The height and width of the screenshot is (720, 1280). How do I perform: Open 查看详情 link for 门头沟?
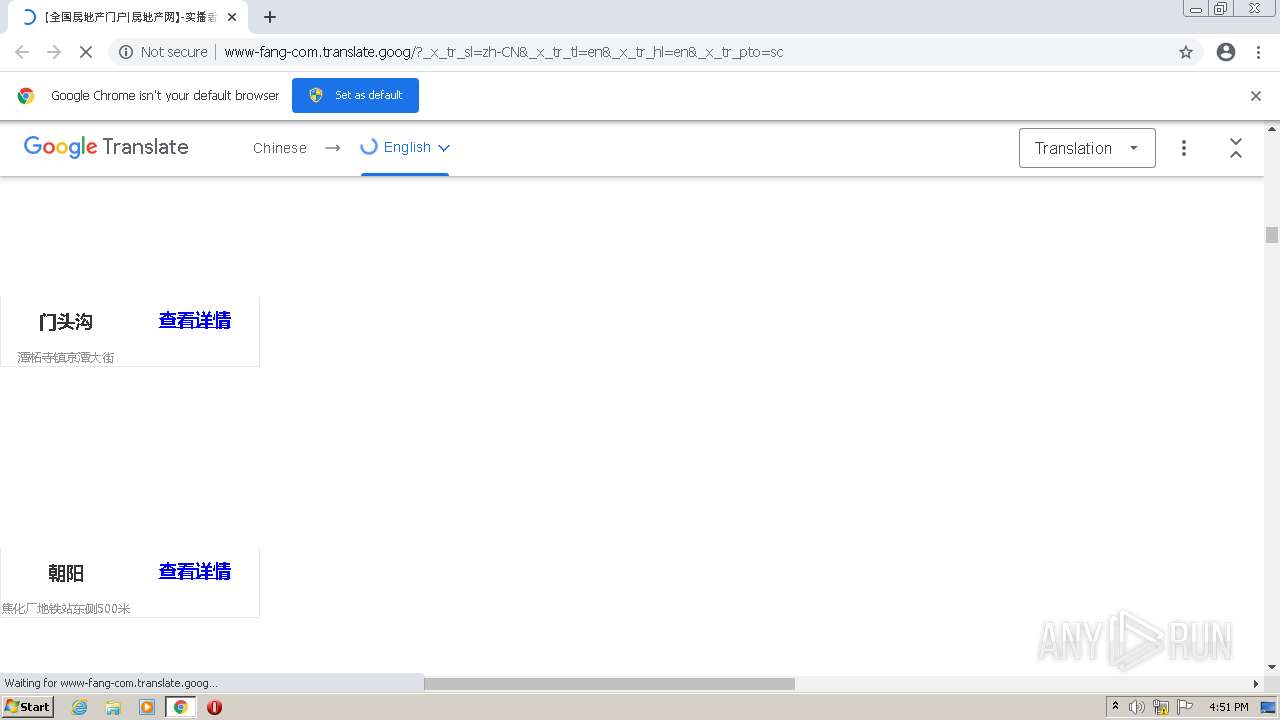click(x=195, y=320)
